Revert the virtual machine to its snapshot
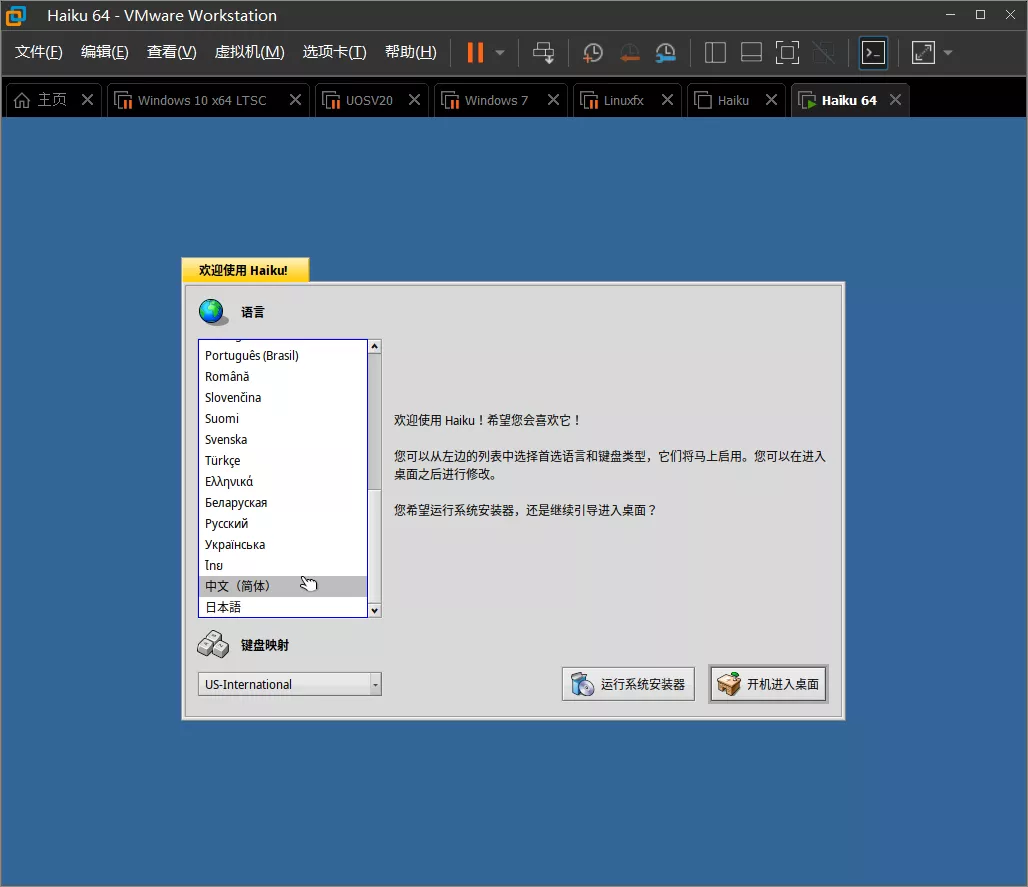This screenshot has width=1028, height=887. [629, 52]
